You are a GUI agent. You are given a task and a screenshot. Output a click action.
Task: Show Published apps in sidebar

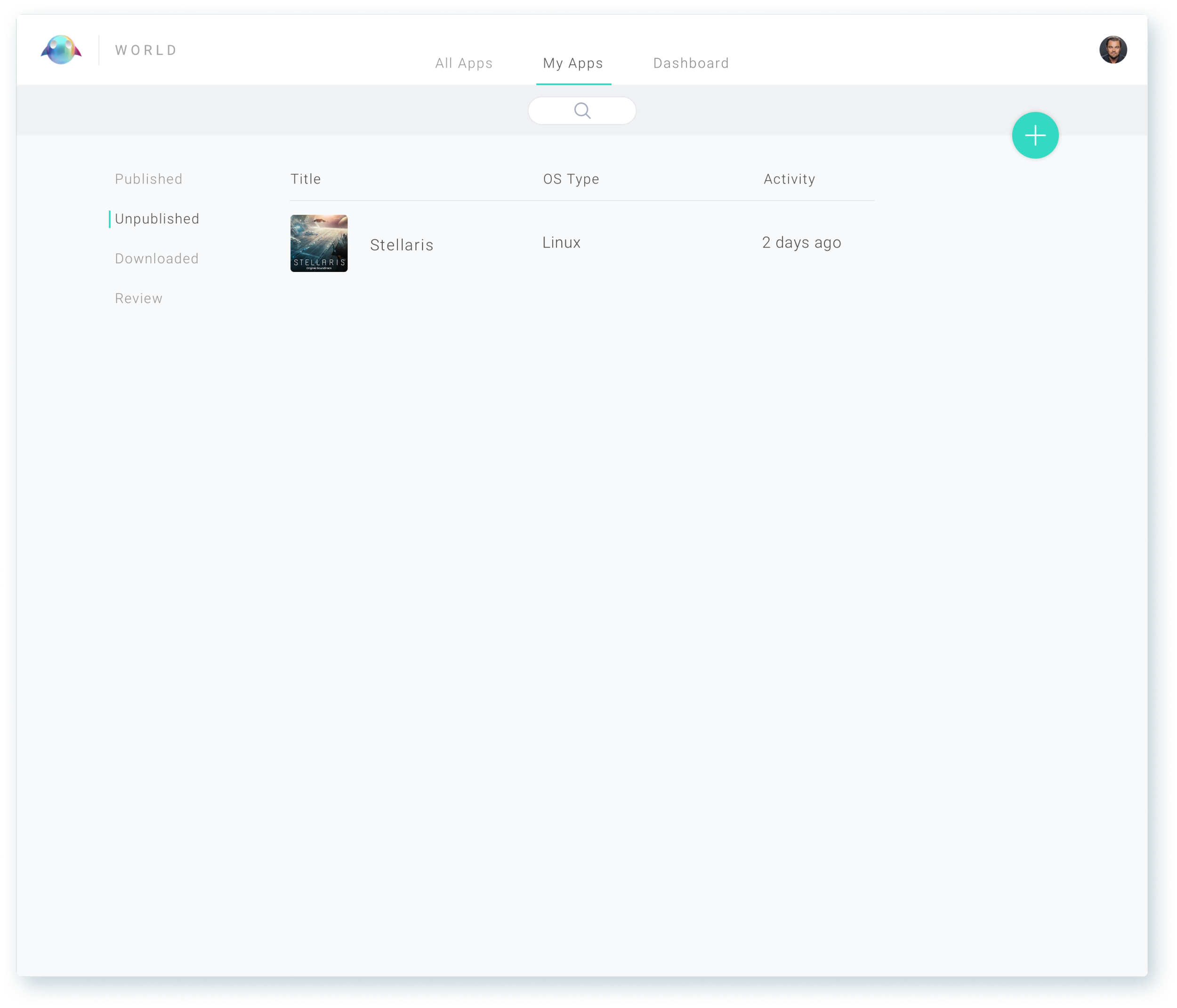tap(148, 179)
